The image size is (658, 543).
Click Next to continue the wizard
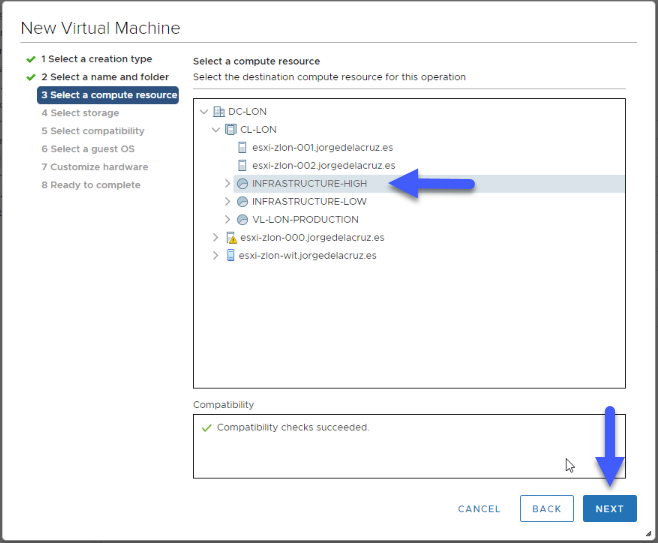[609, 509]
